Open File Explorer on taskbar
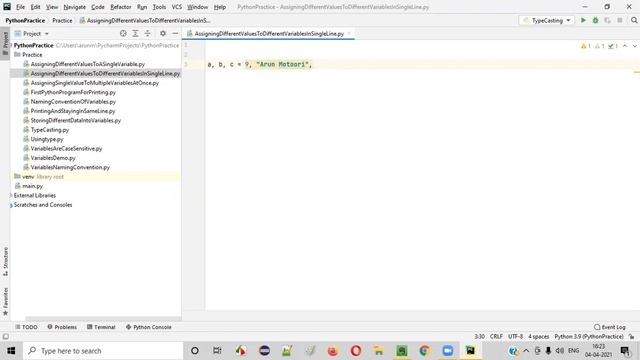This screenshot has width=640, height=360. pyautogui.click(x=378, y=351)
